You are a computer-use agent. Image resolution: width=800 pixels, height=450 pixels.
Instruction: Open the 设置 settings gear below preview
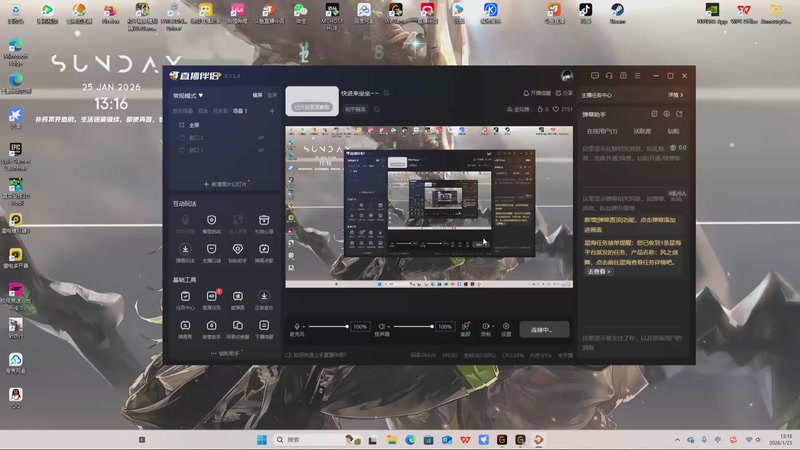click(506, 326)
